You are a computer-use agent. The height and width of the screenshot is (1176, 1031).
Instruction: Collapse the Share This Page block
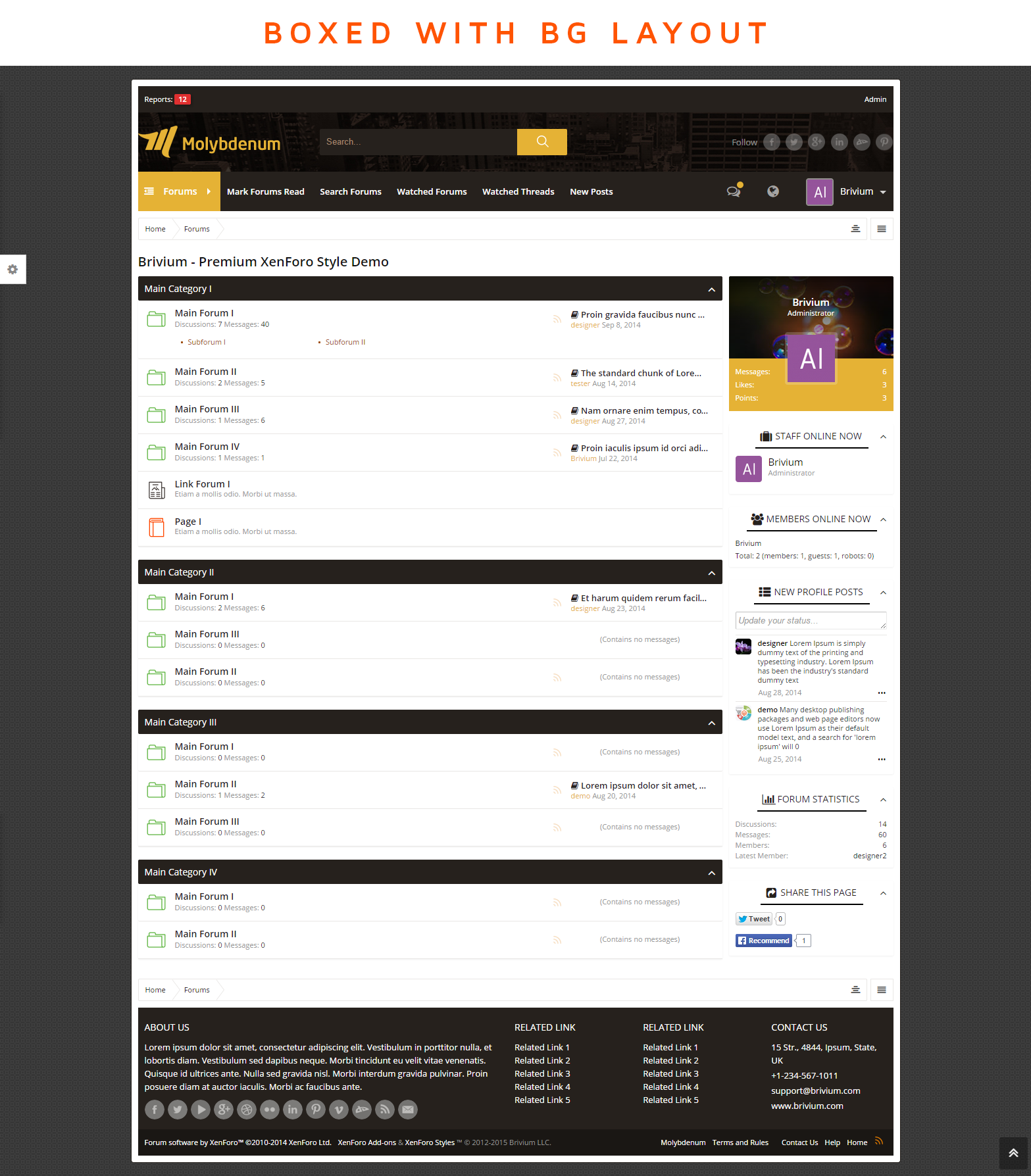(884, 893)
